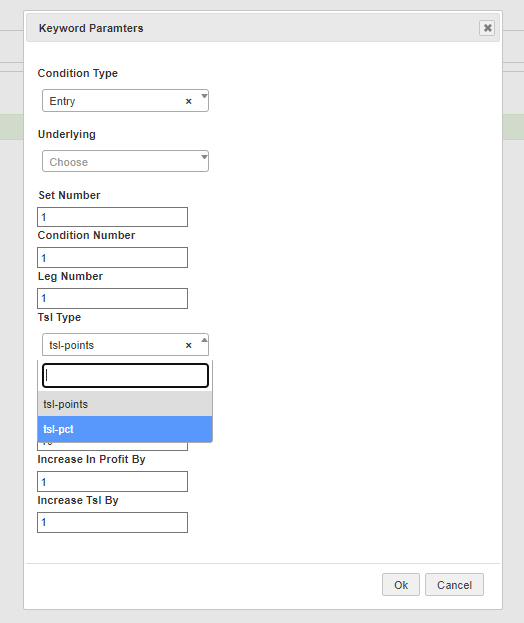Click the Underlying field label
This screenshot has width=524, height=623.
pos(67,134)
